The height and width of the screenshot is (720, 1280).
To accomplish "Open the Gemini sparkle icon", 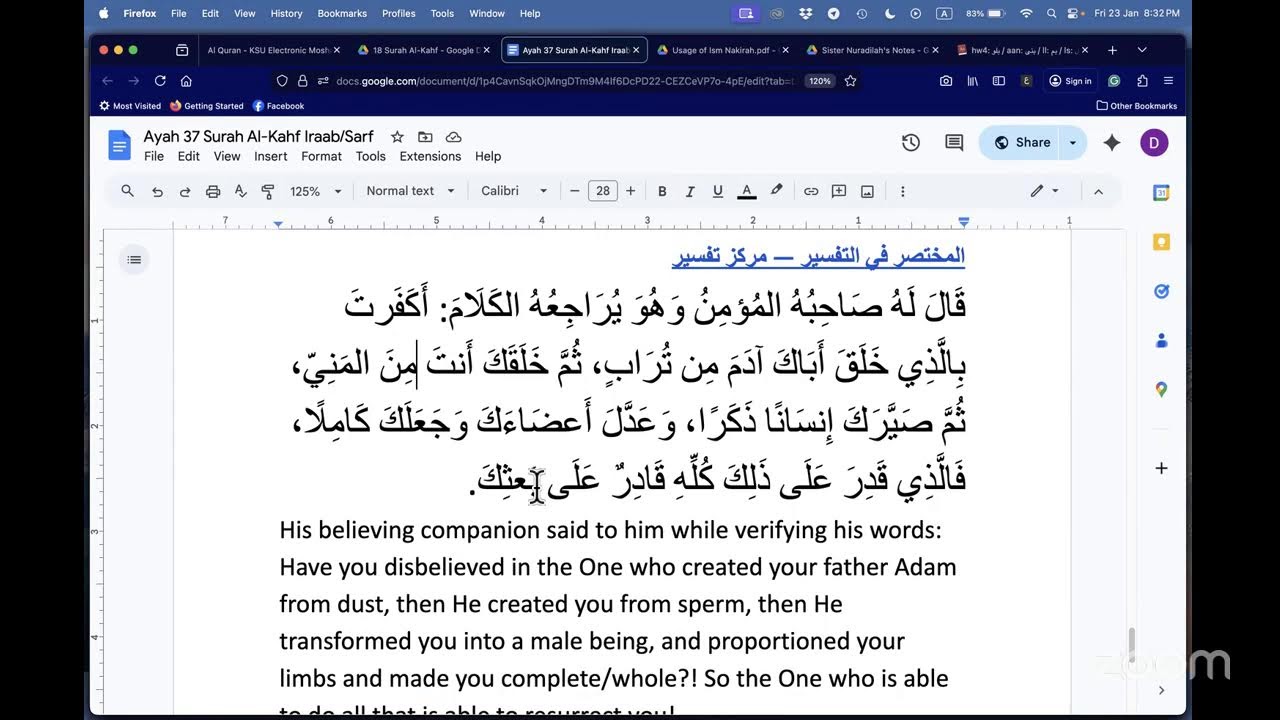I will click(1112, 143).
